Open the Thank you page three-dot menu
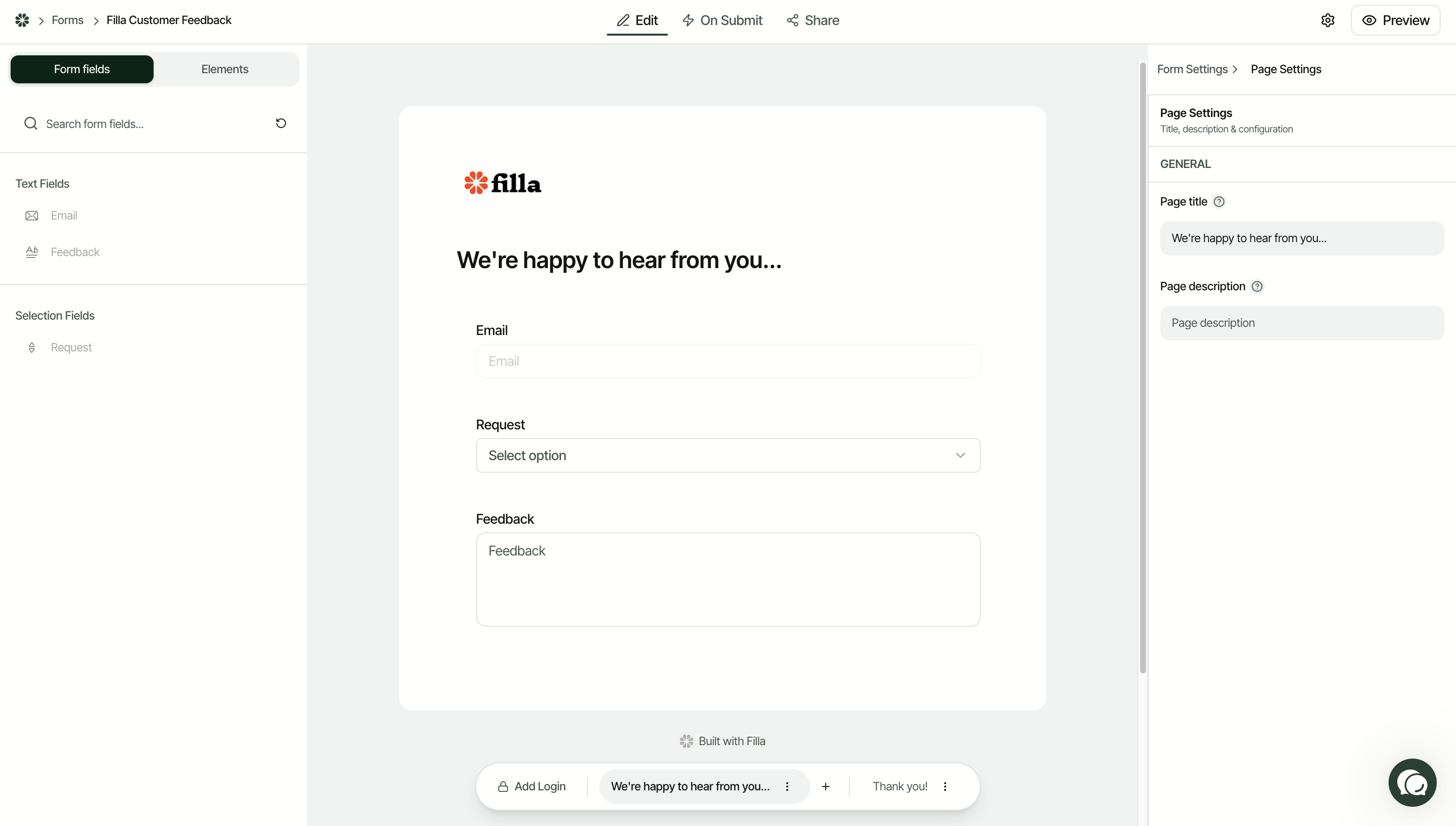The image size is (1456, 826). coord(945,787)
